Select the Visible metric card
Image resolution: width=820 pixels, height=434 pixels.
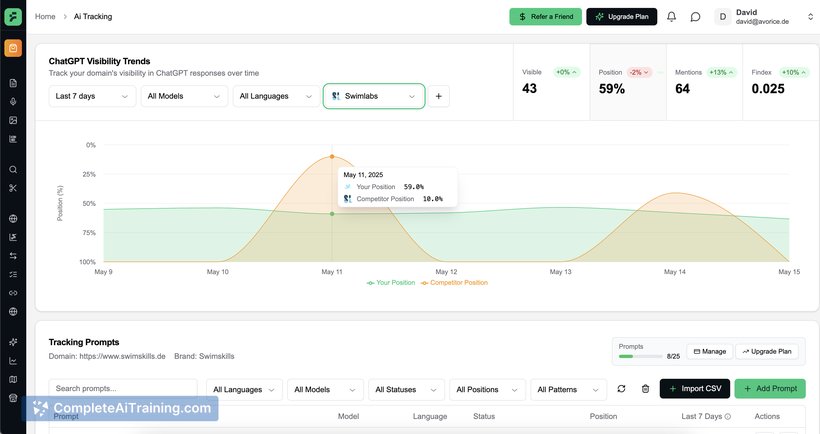[552, 82]
